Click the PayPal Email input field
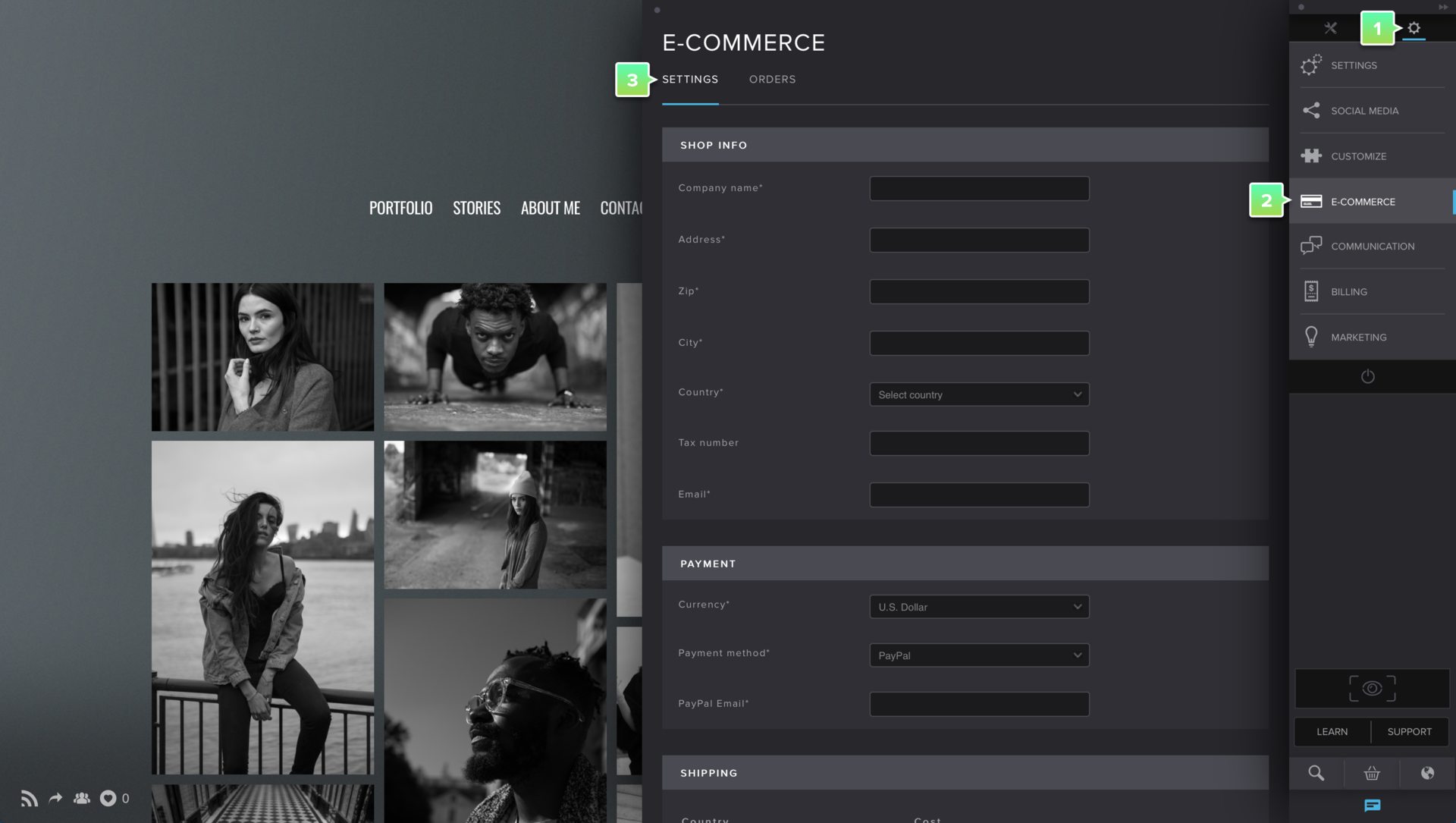The width and height of the screenshot is (1456, 823). (979, 705)
